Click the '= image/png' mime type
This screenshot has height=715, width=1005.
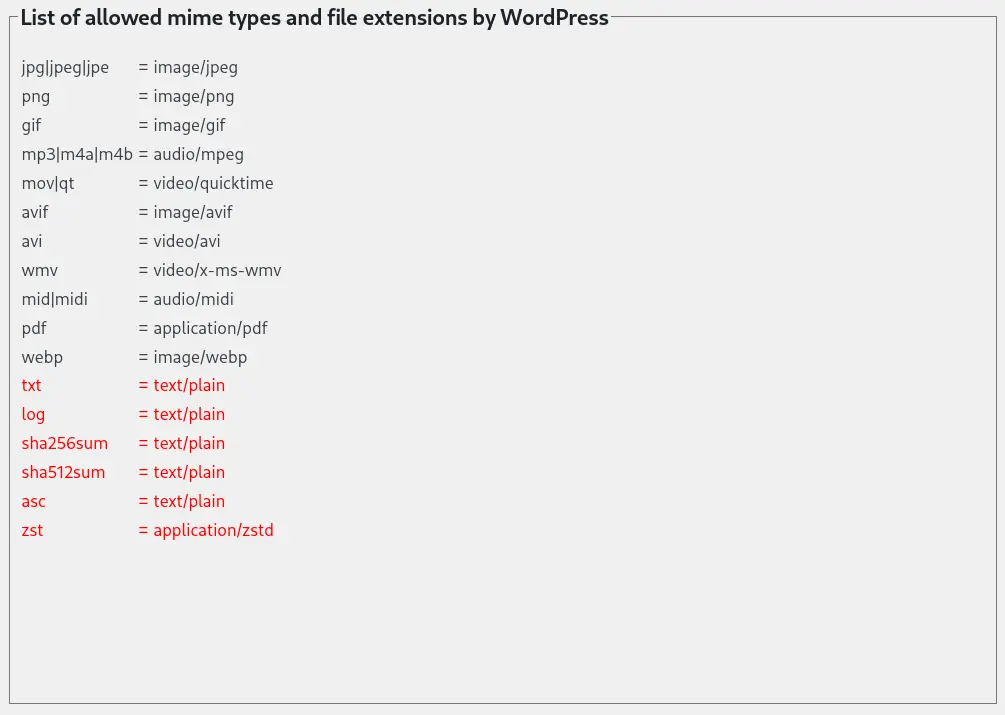pos(187,96)
